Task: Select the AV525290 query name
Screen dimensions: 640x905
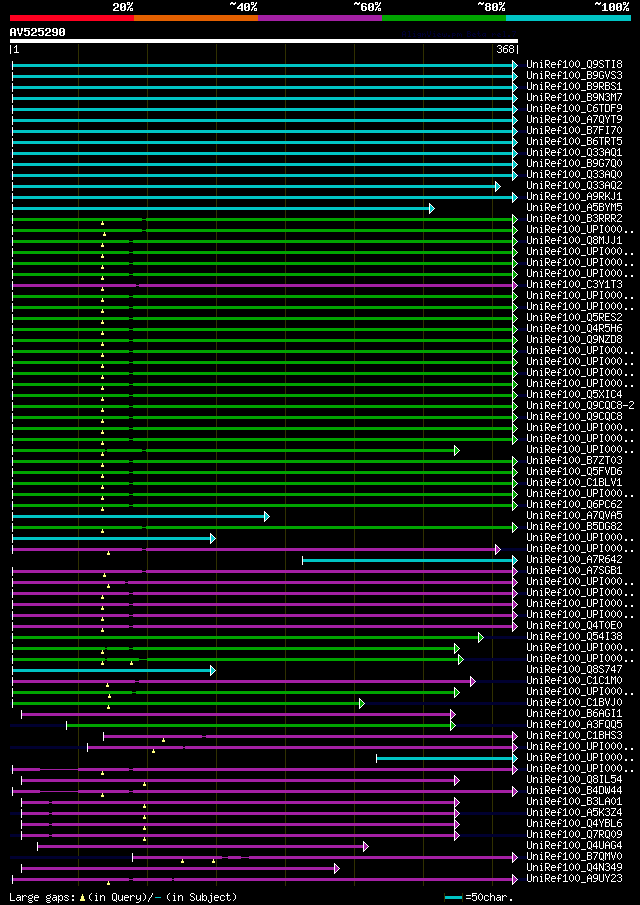Action: tap(38, 32)
